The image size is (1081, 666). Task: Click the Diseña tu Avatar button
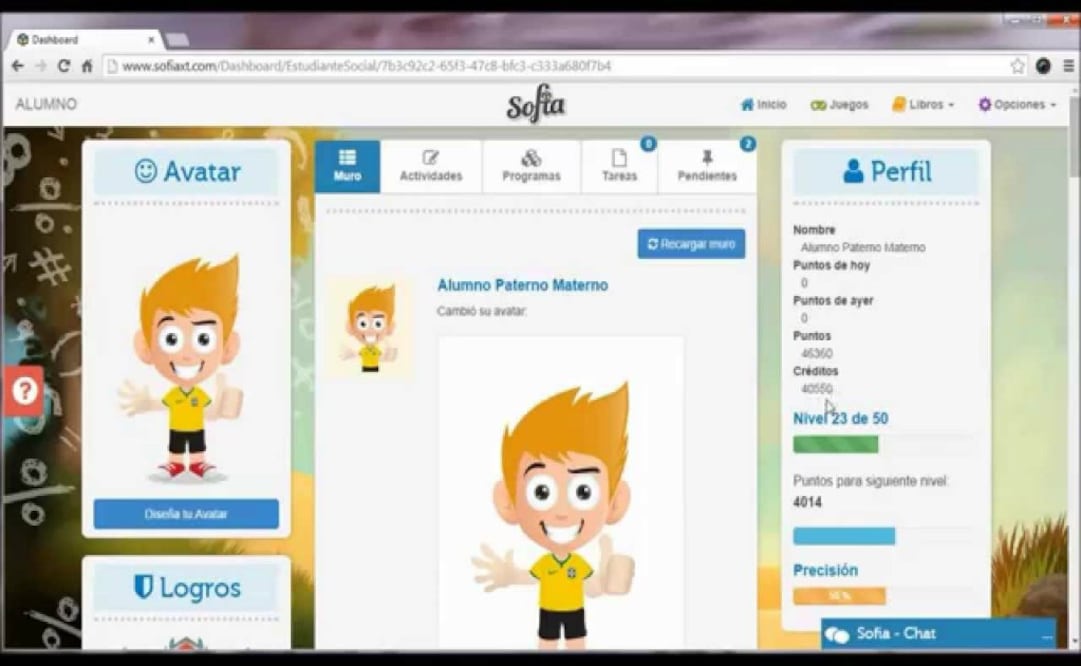coord(186,513)
